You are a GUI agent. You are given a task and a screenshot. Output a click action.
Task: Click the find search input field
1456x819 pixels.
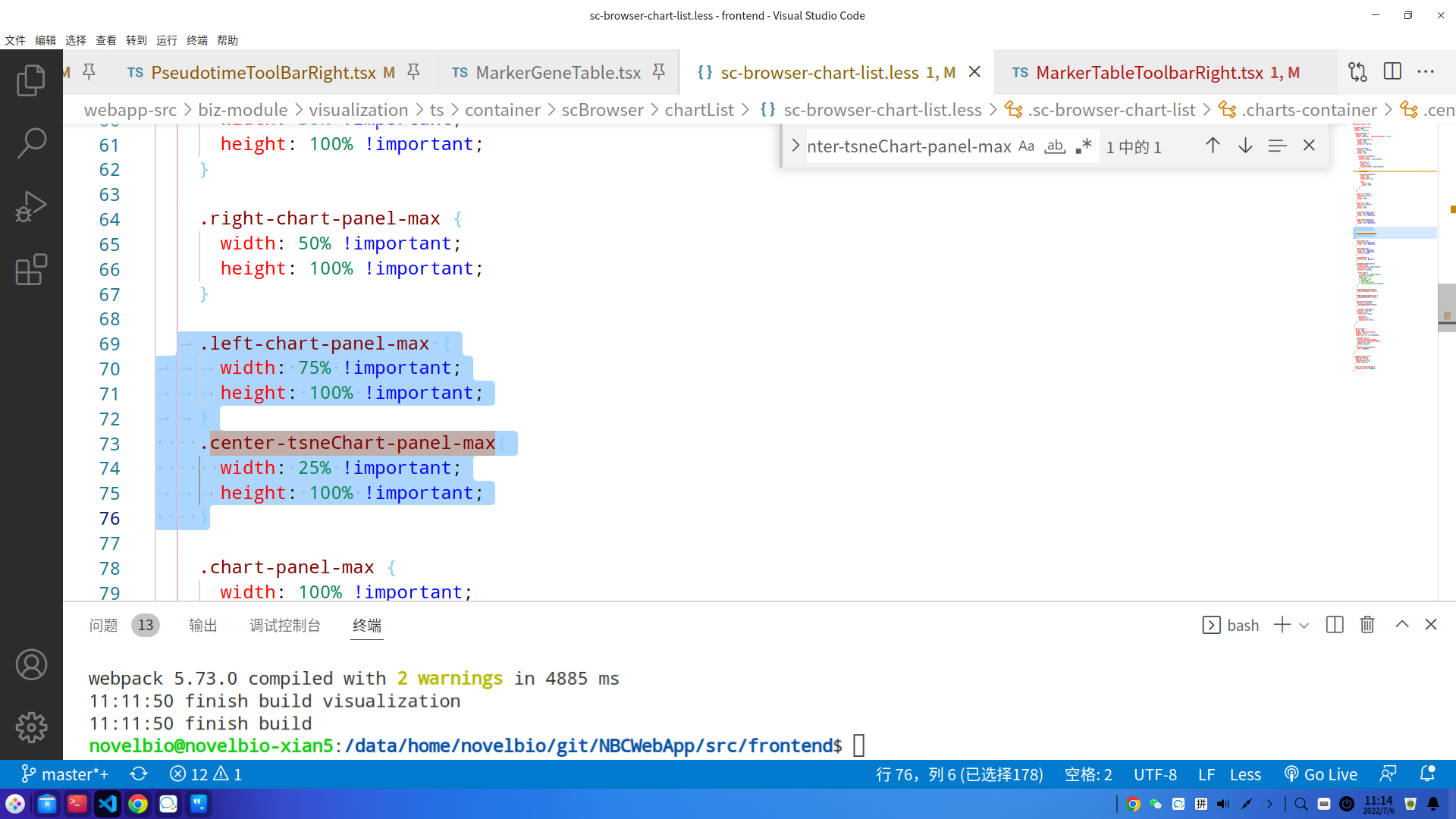(x=908, y=146)
